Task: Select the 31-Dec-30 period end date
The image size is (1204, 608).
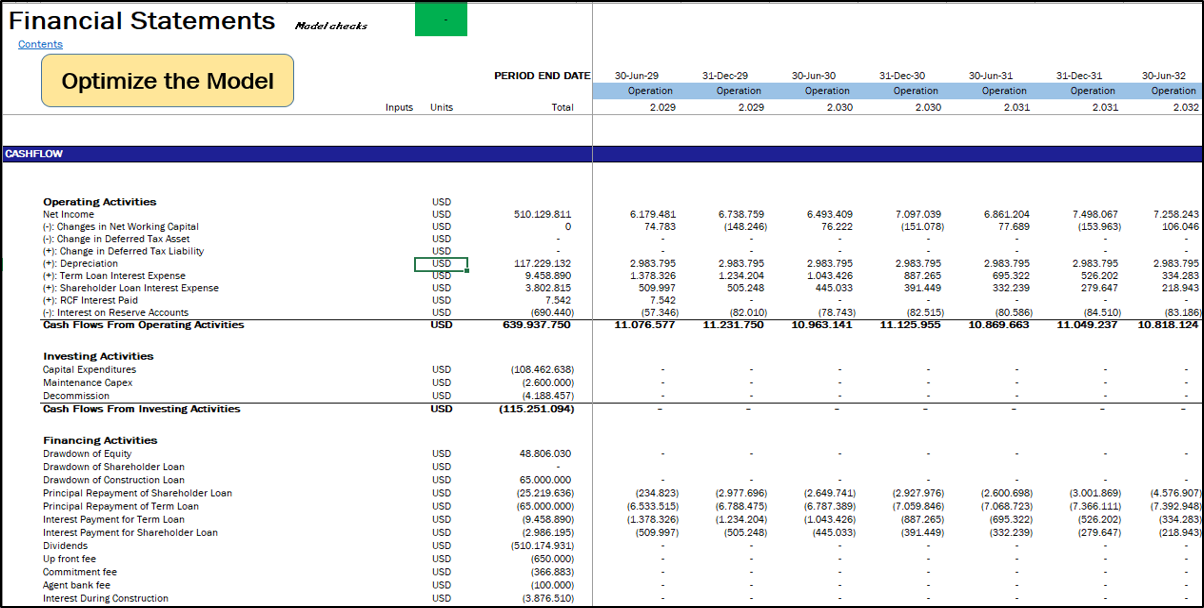Action: pyautogui.click(x=902, y=76)
